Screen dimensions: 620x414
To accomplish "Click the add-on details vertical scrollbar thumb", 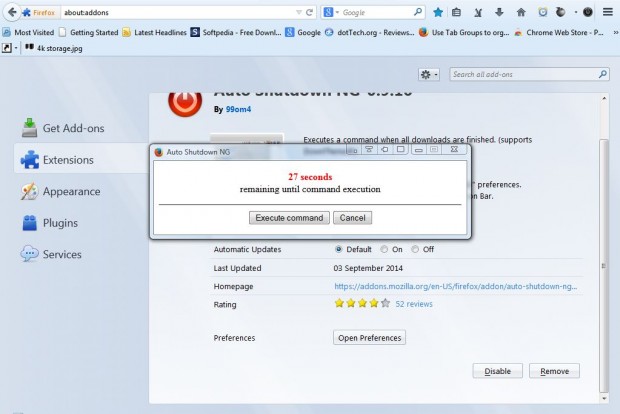I will 604,265.
